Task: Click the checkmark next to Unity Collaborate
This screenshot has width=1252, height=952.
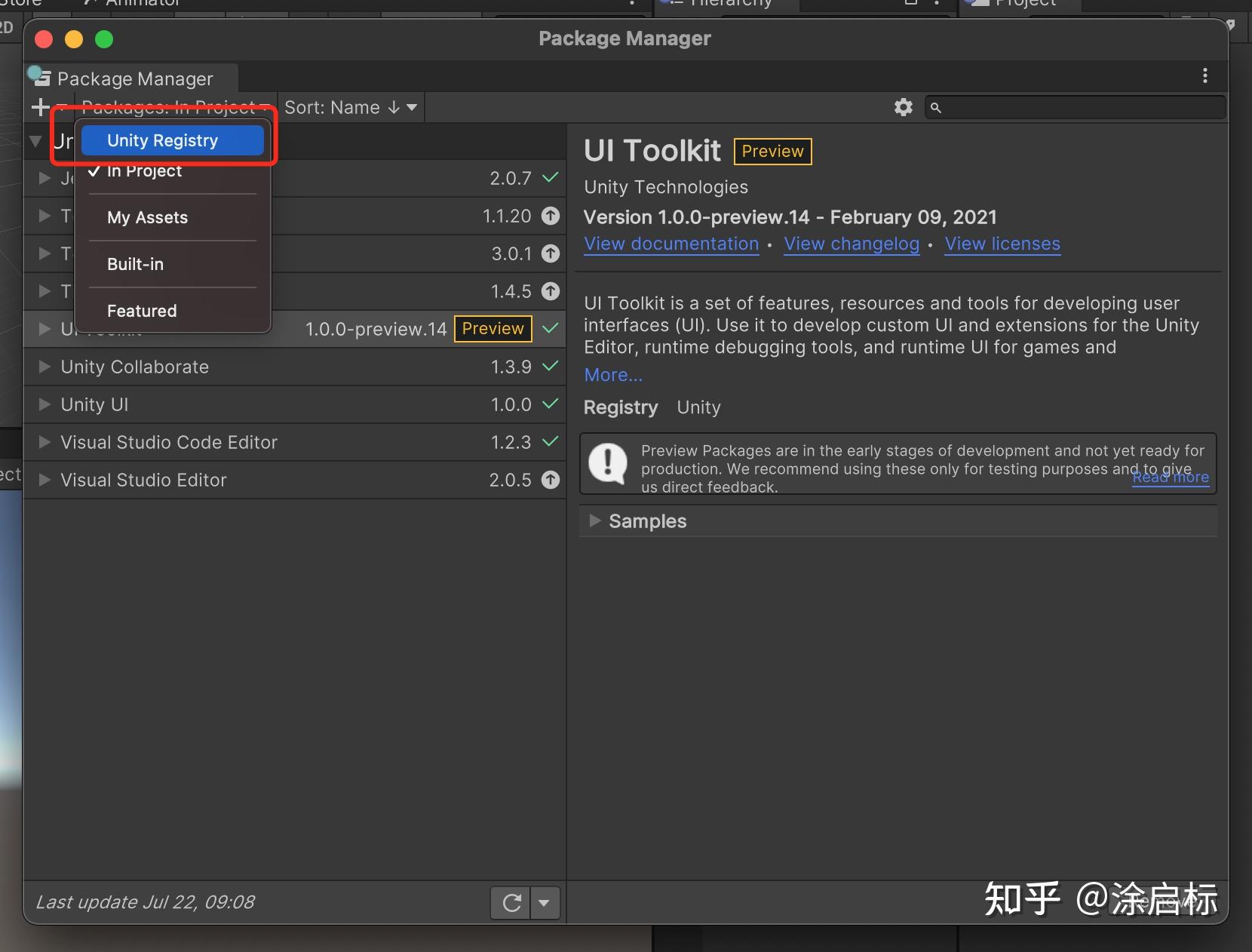Action: [x=550, y=367]
